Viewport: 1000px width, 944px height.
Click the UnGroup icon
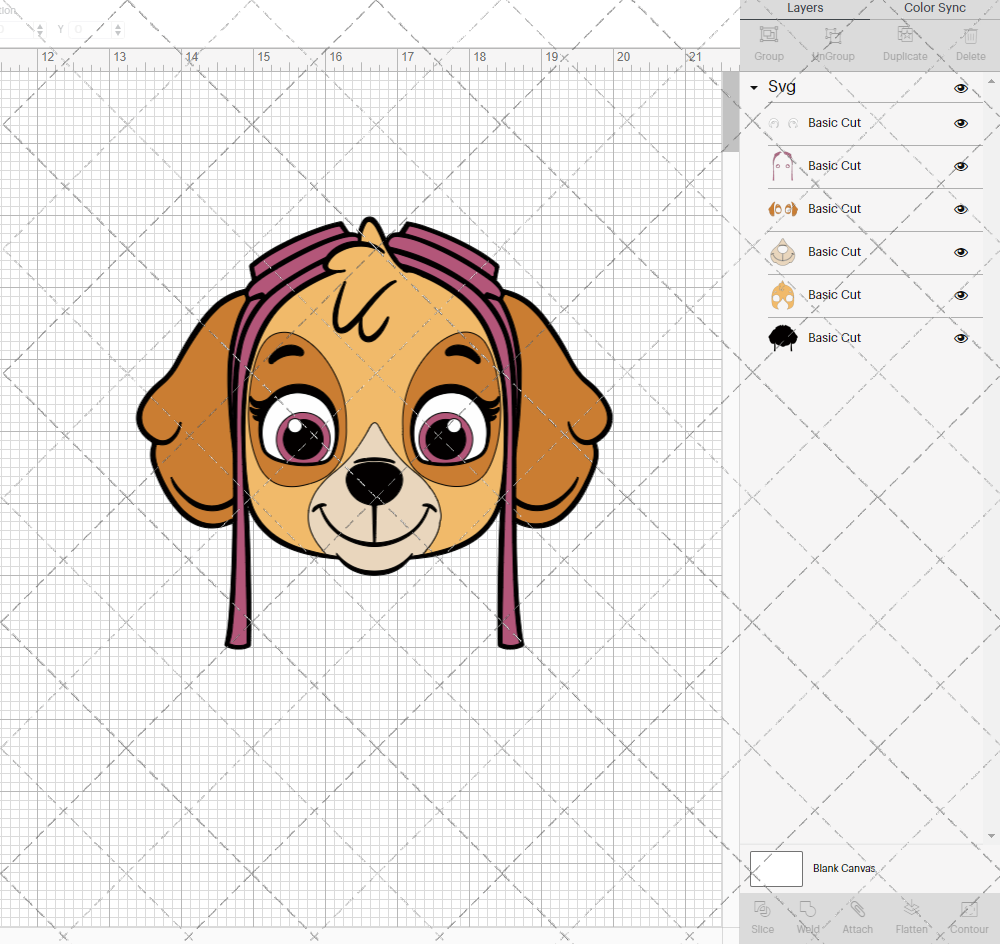833,35
